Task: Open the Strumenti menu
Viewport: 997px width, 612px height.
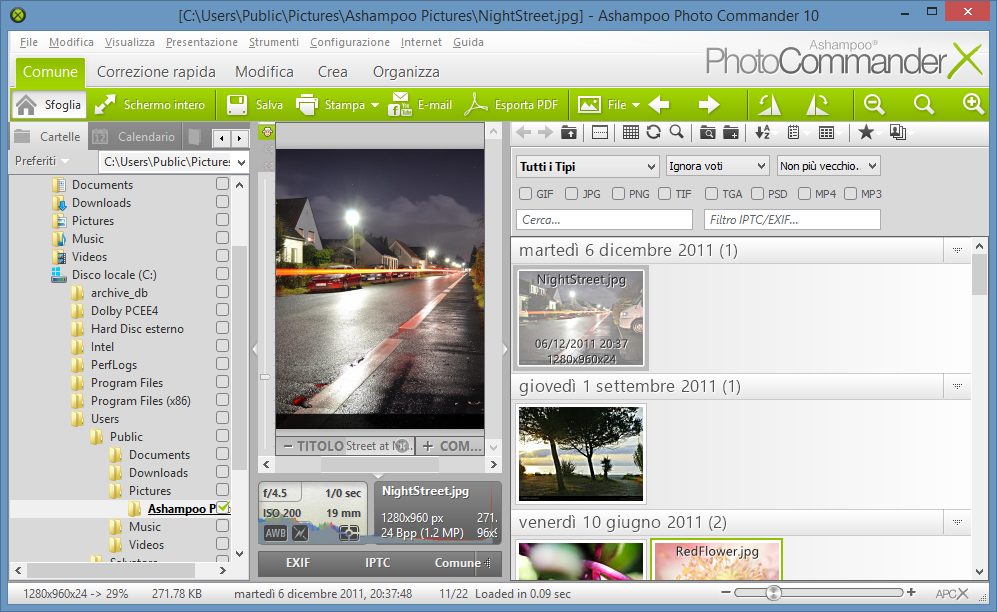Action: click(273, 42)
